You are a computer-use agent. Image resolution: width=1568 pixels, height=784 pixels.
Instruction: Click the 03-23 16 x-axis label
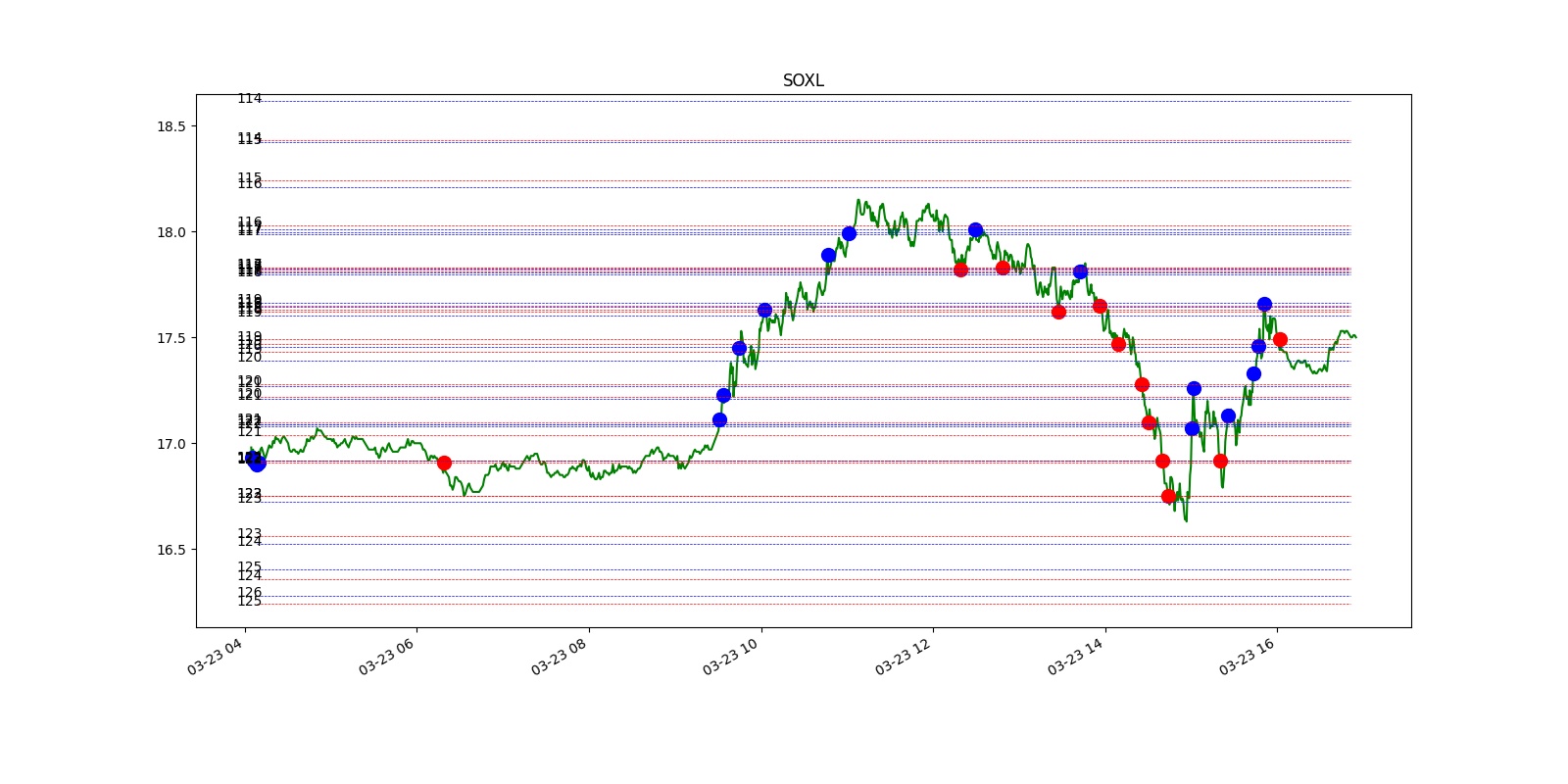coord(1248,655)
